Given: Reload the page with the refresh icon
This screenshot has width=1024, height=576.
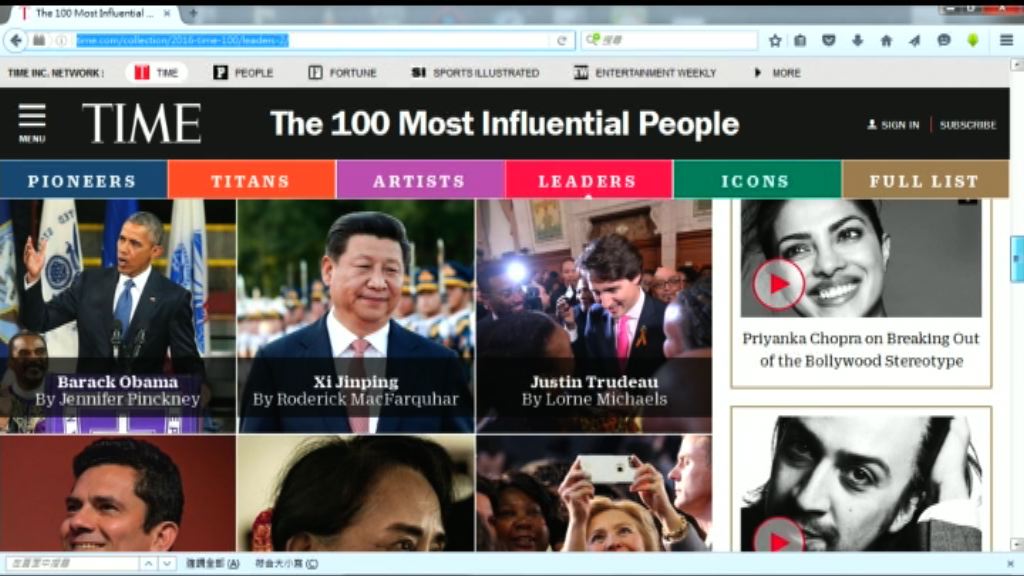Looking at the screenshot, I should 562,40.
